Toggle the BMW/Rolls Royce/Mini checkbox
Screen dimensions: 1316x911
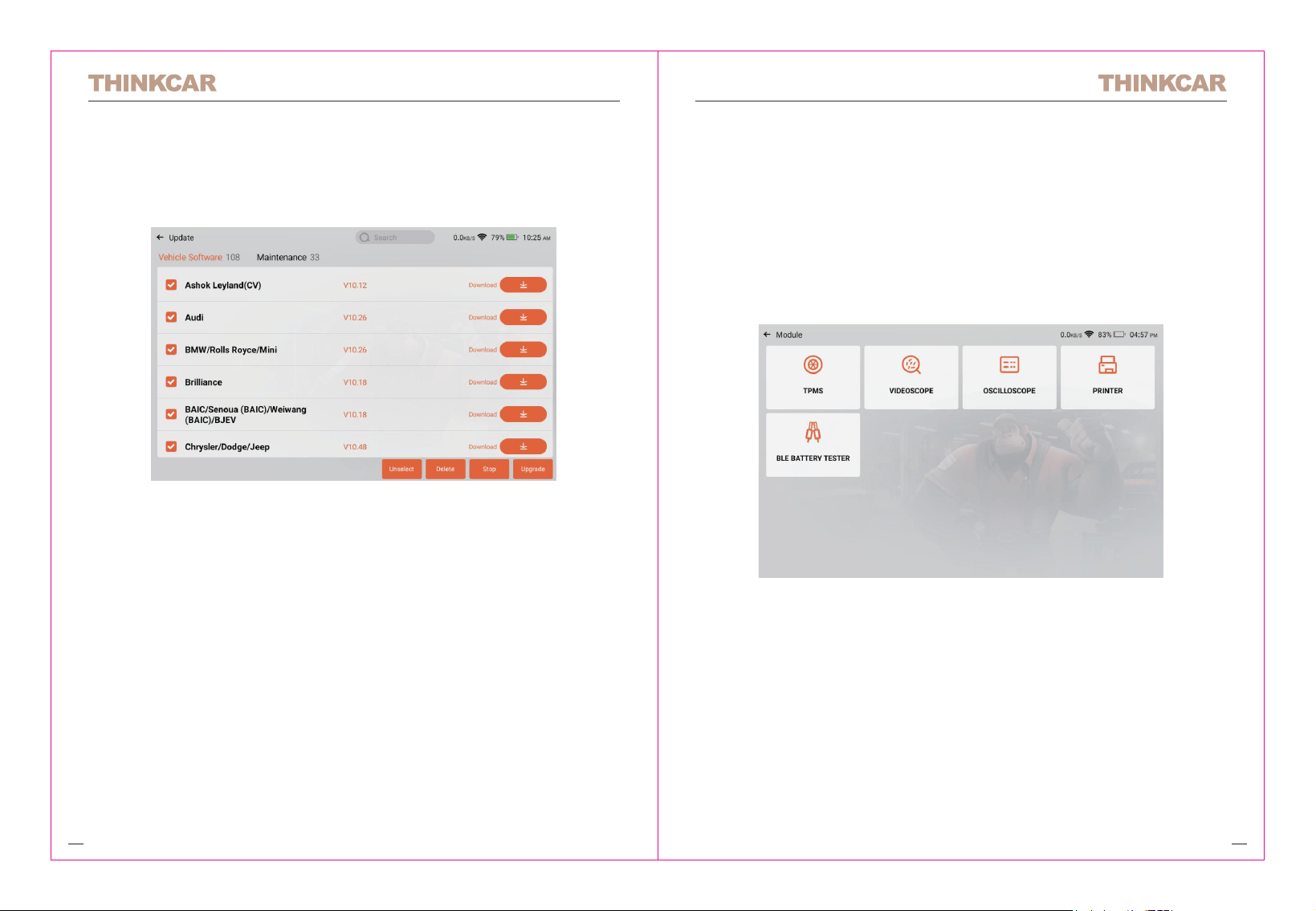pyautogui.click(x=171, y=349)
